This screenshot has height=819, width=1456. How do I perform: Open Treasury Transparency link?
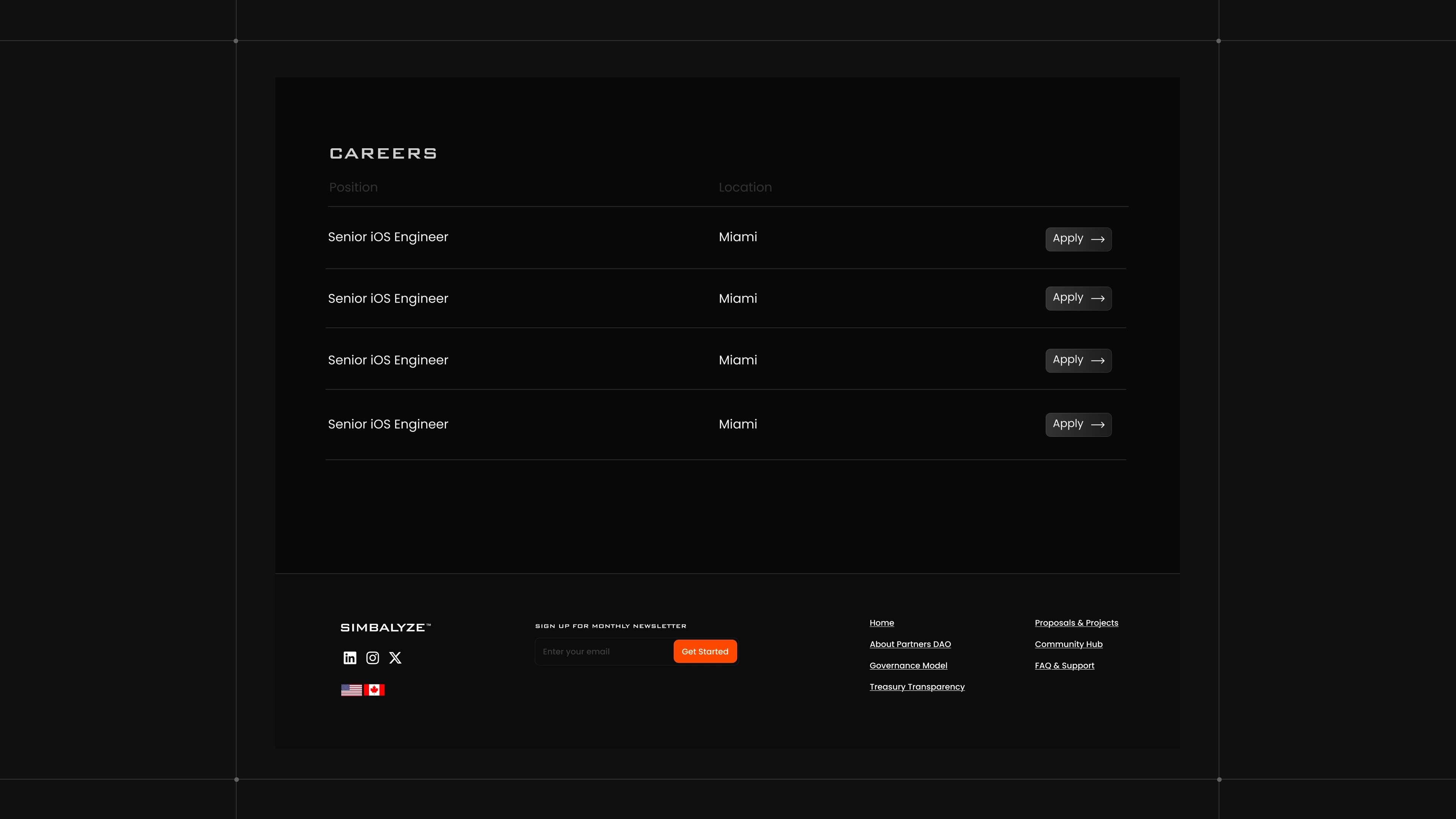click(x=917, y=687)
